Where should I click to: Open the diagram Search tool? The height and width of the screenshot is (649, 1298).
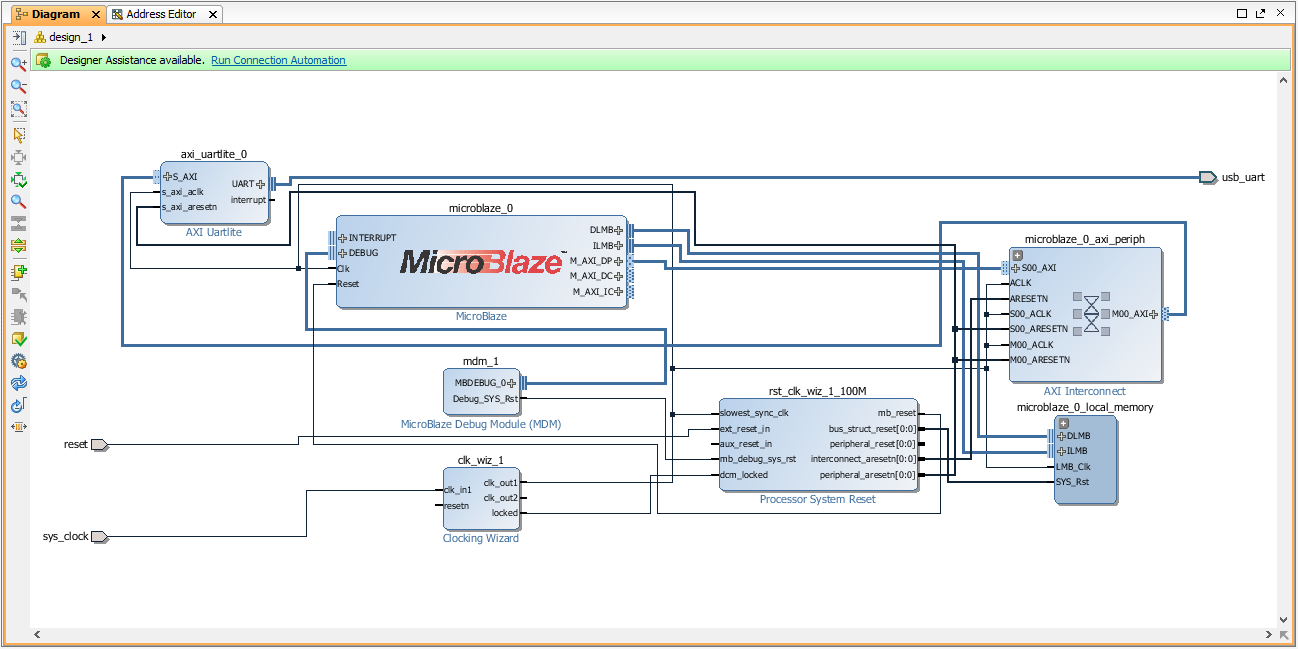click(x=18, y=202)
